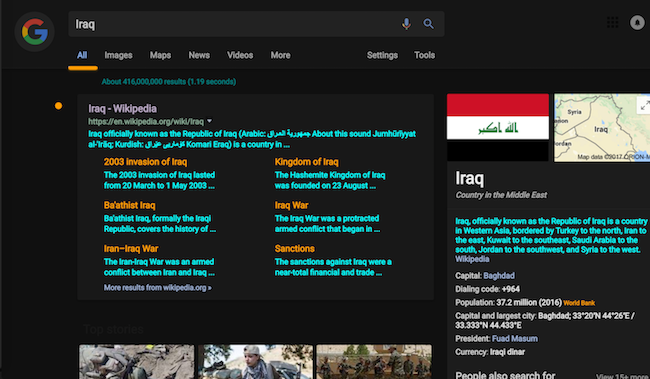Click the magnifying glass search button

coord(428,24)
